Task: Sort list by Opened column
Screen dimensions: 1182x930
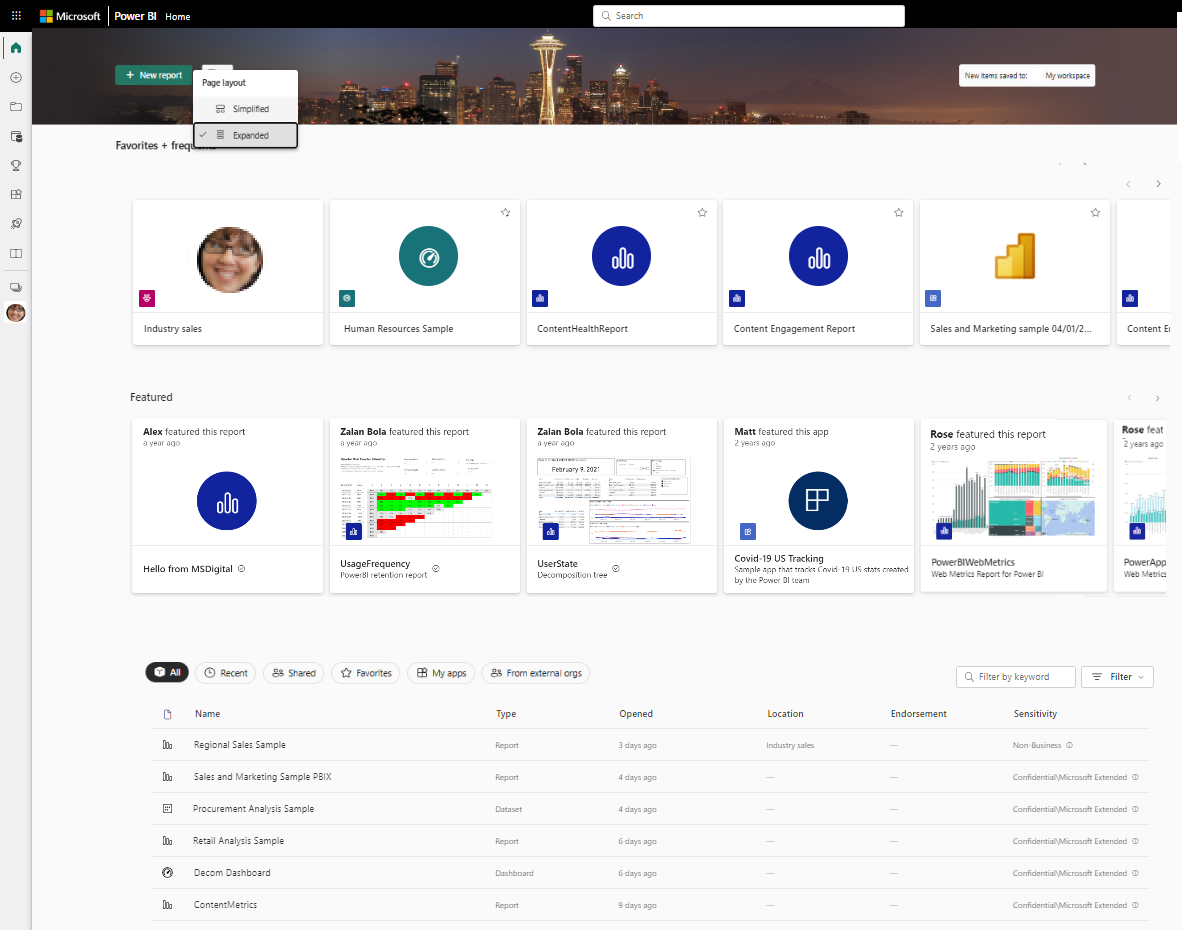Action: pyautogui.click(x=636, y=714)
